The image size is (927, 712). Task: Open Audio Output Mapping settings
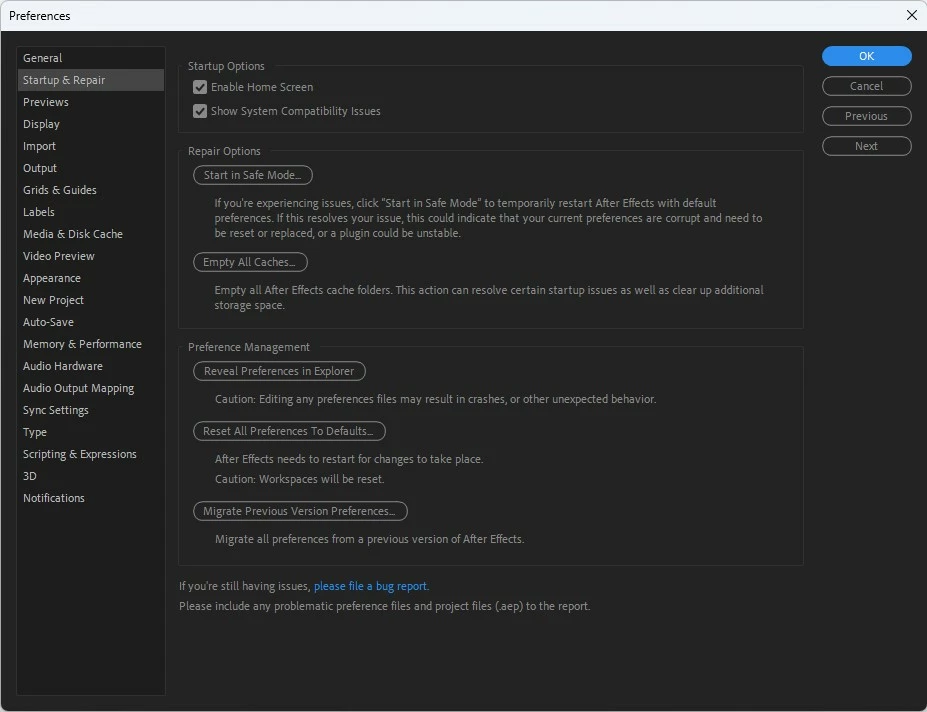90,388
